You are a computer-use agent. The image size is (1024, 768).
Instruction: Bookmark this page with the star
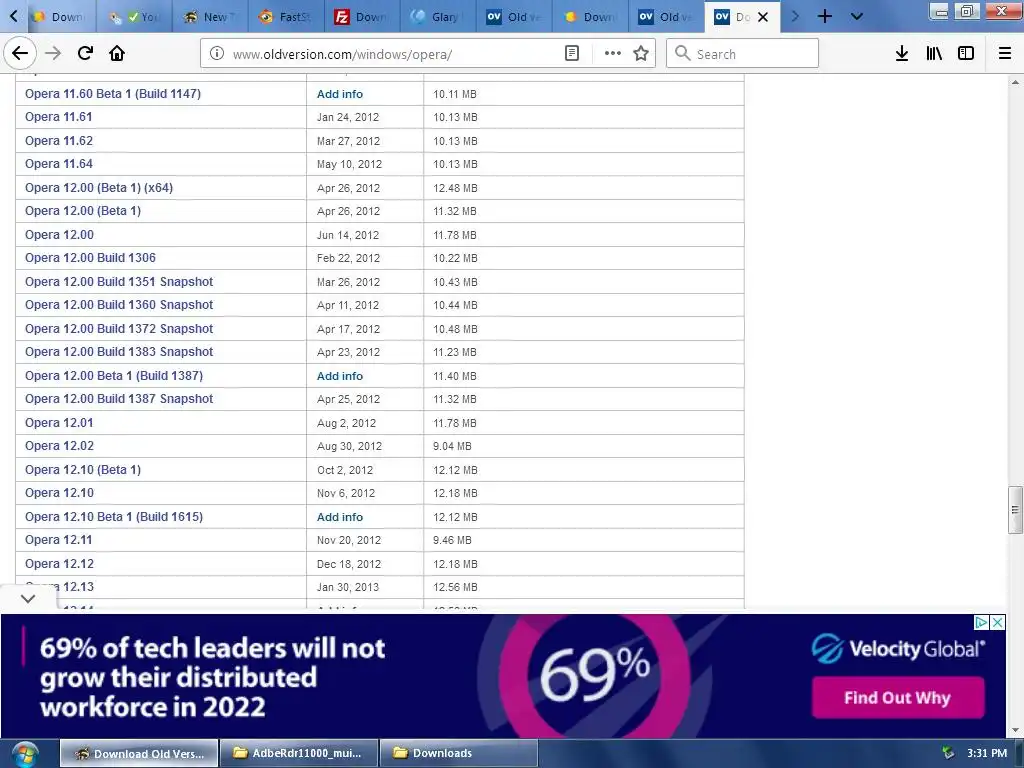coord(641,54)
